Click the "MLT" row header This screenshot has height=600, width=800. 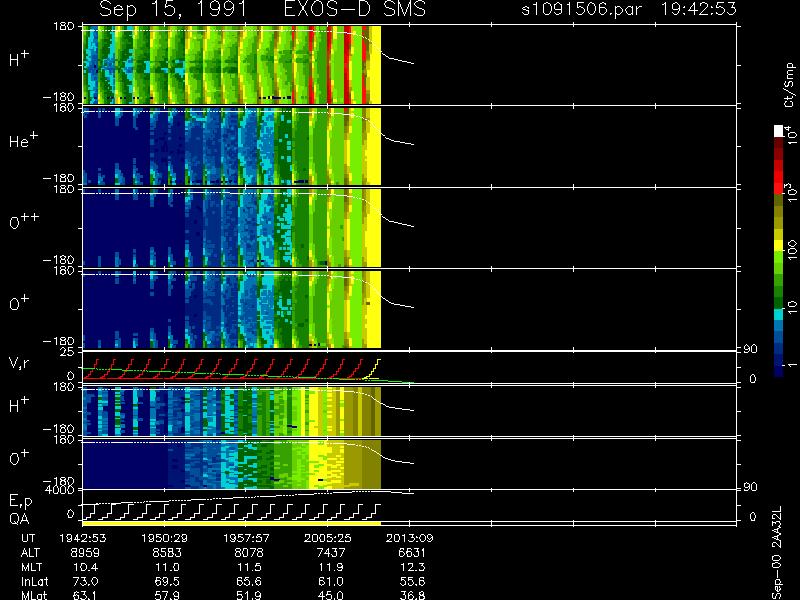31,567
